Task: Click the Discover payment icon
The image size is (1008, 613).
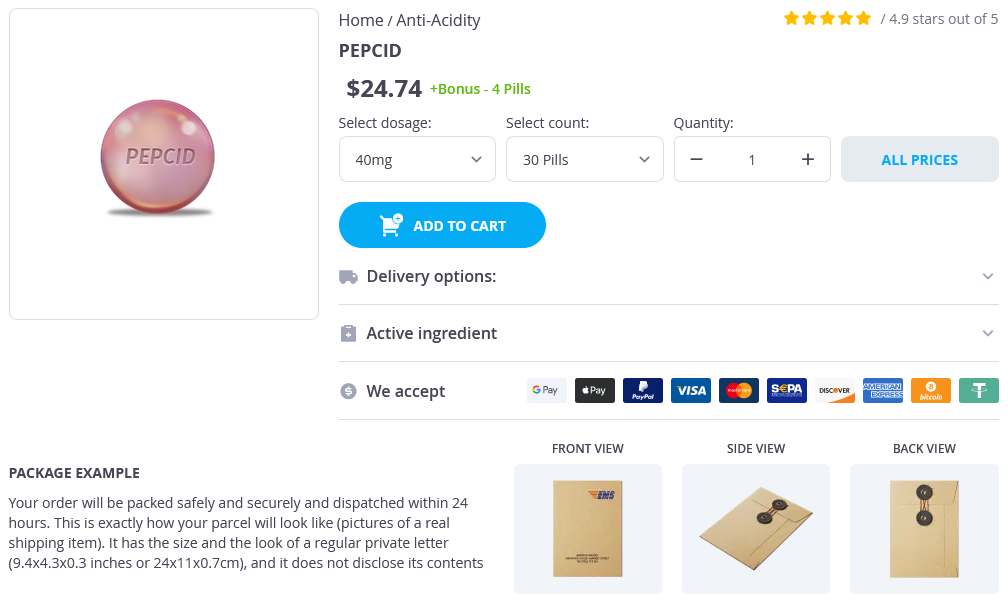Action: tap(835, 391)
